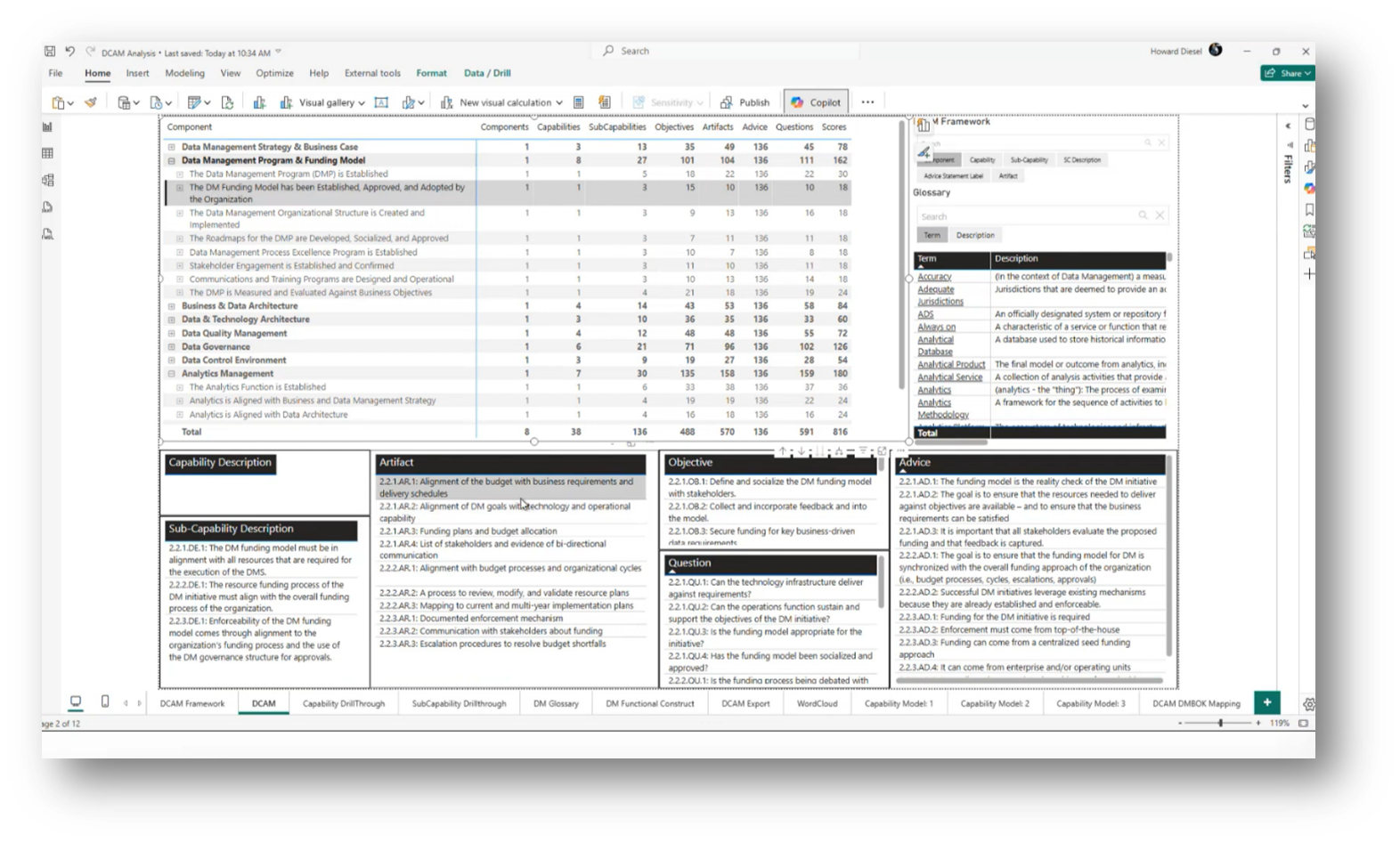Click the Paste clipboard icon

58,102
